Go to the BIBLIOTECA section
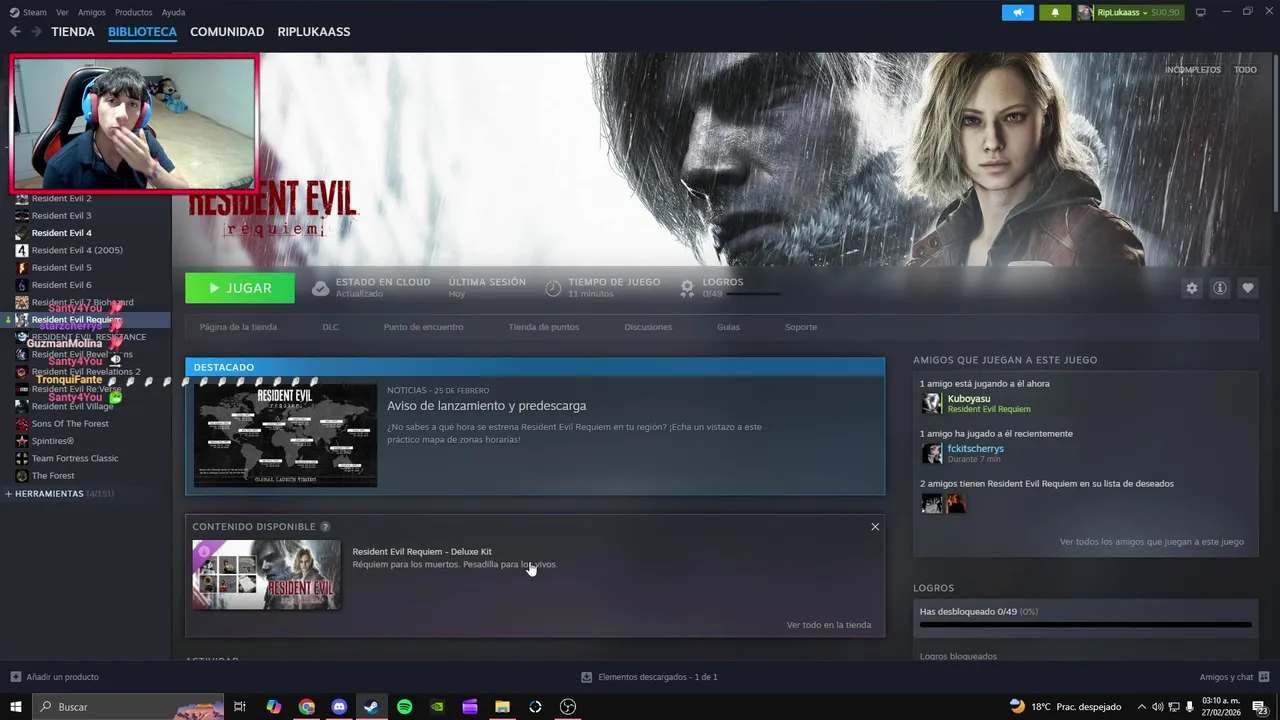 pyautogui.click(x=142, y=32)
